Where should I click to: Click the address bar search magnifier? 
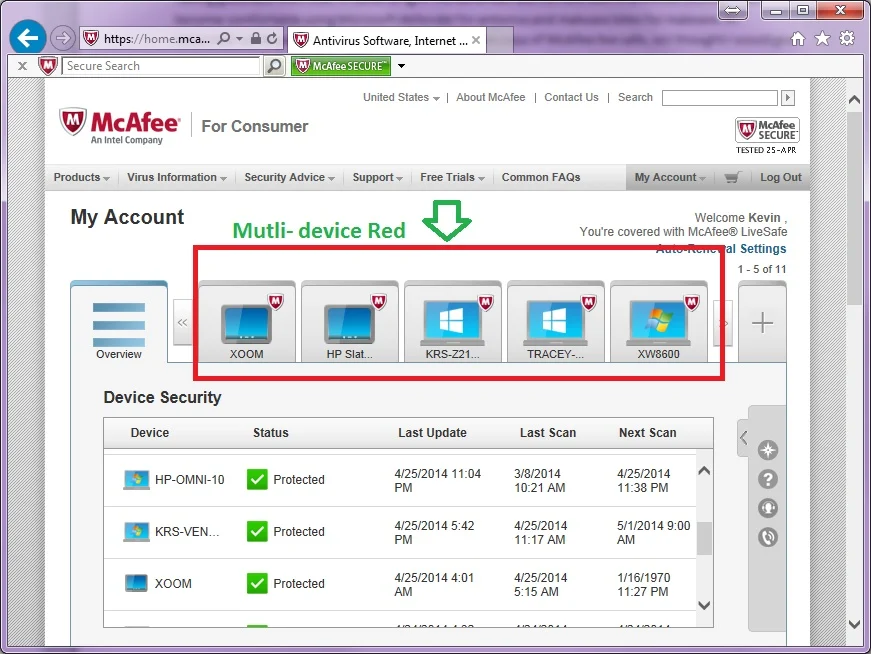point(224,38)
